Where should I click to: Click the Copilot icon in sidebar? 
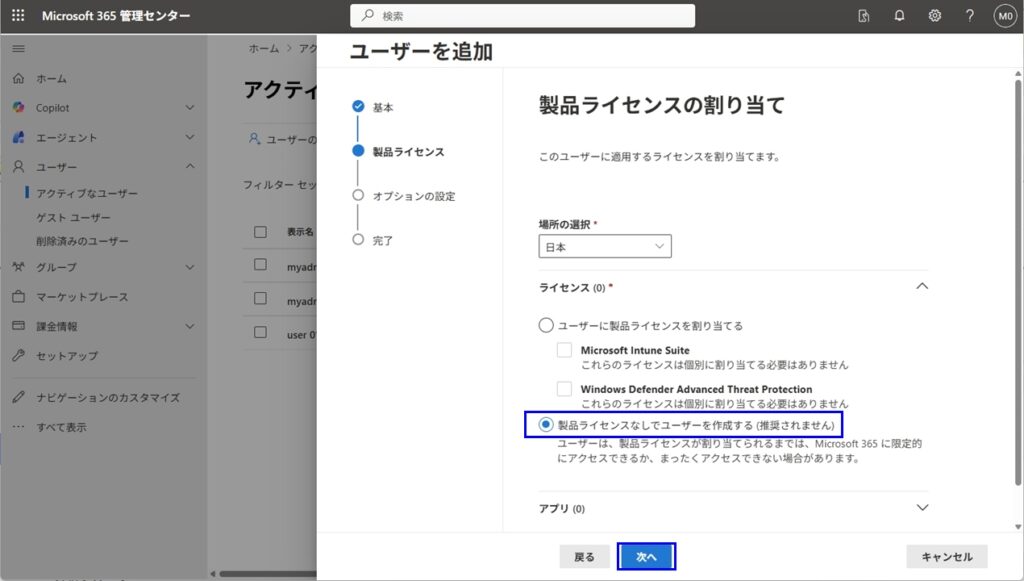click(x=18, y=108)
